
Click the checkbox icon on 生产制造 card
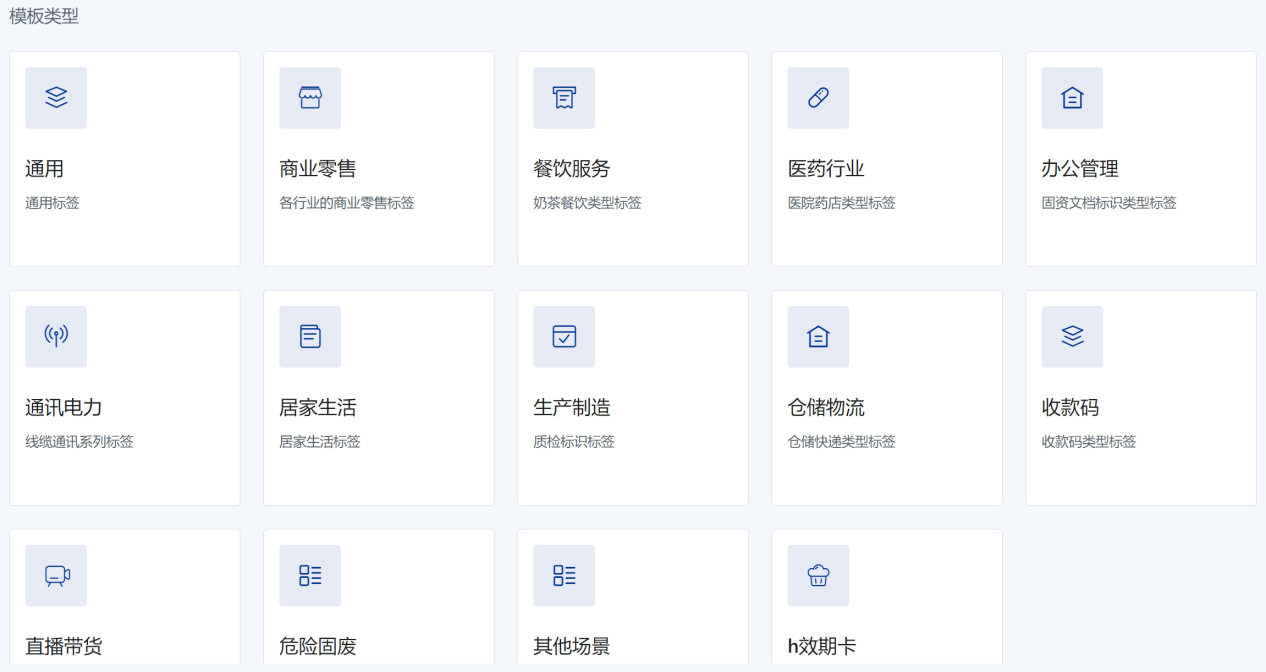564,336
